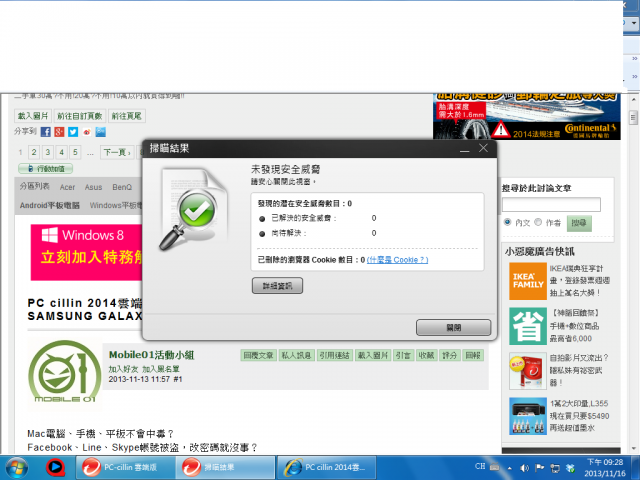Open the pinned media player taskbar icon

coord(56,468)
